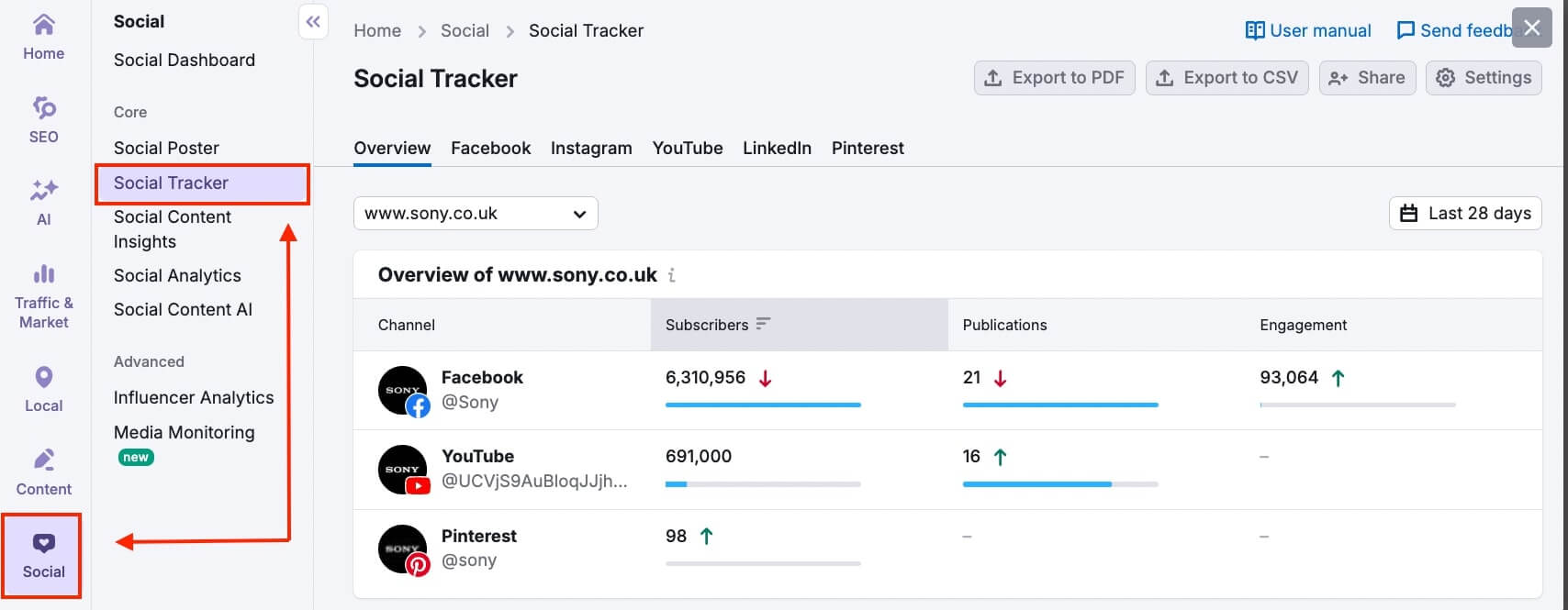
Task: Open the Content toolkit icon
Action: coord(44,473)
